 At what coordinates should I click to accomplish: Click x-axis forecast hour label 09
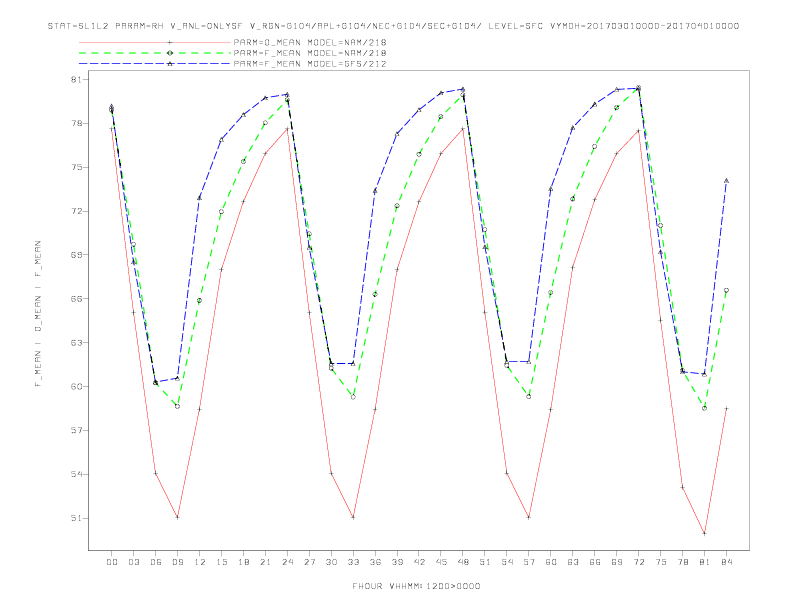[178, 562]
